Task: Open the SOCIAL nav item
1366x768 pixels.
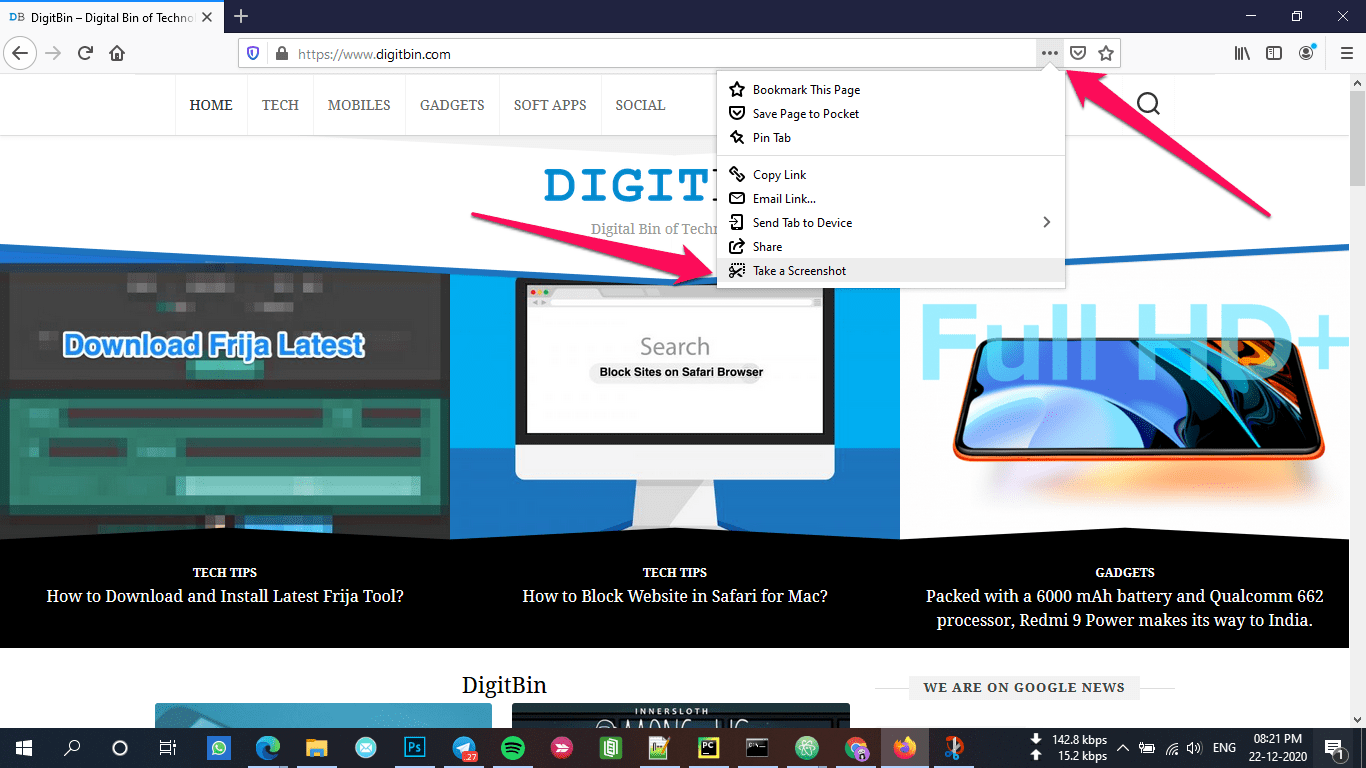Action: click(640, 105)
